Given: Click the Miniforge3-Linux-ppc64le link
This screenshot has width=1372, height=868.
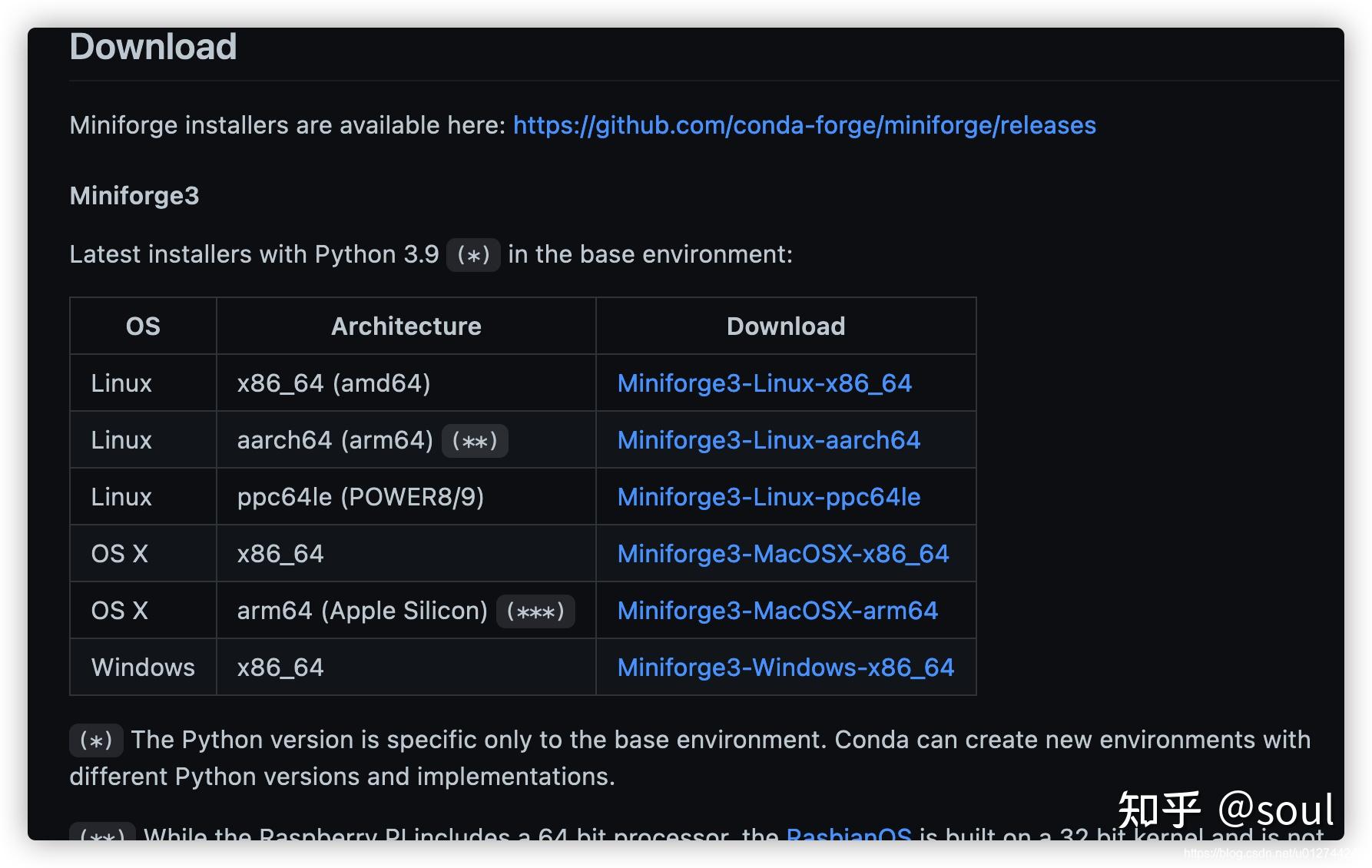Looking at the screenshot, I should tap(768, 497).
